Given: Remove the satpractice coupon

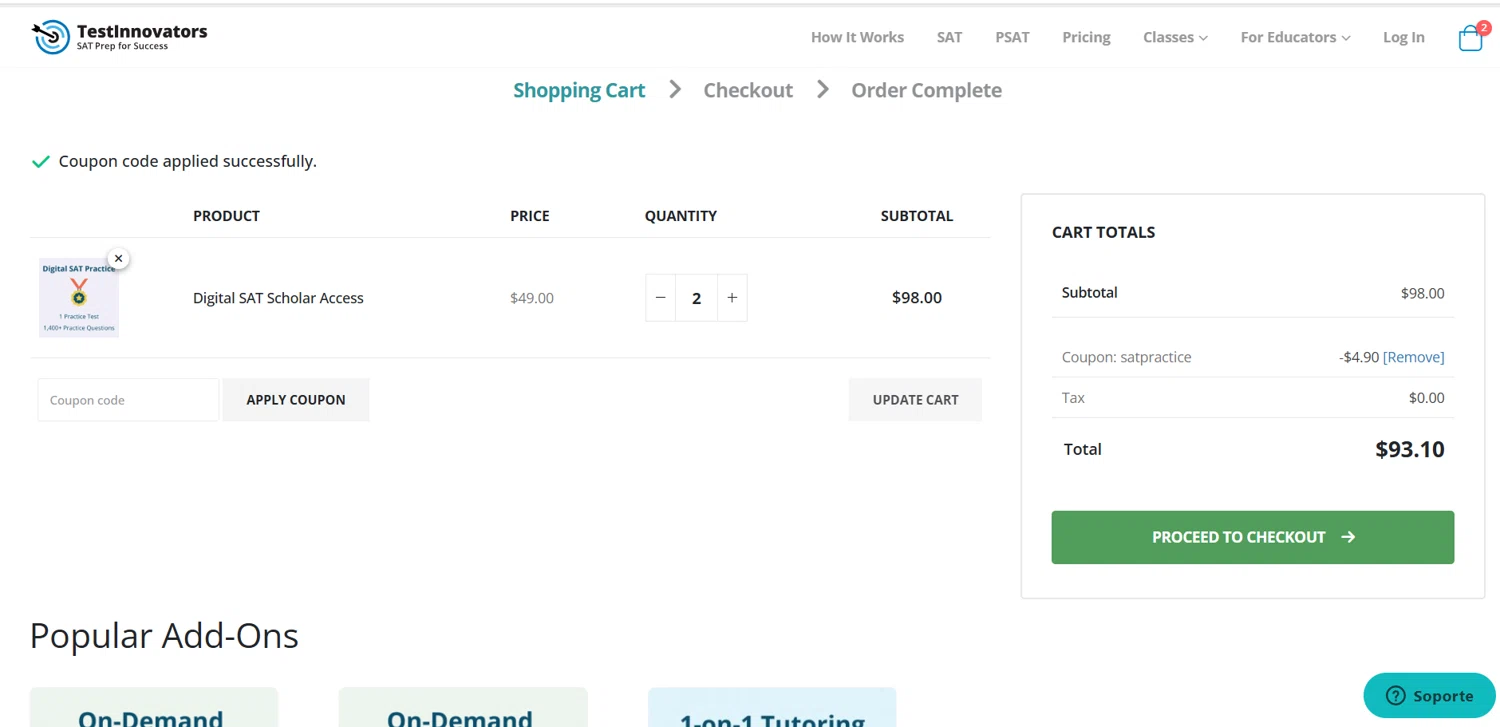Looking at the screenshot, I should pos(1413,357).
